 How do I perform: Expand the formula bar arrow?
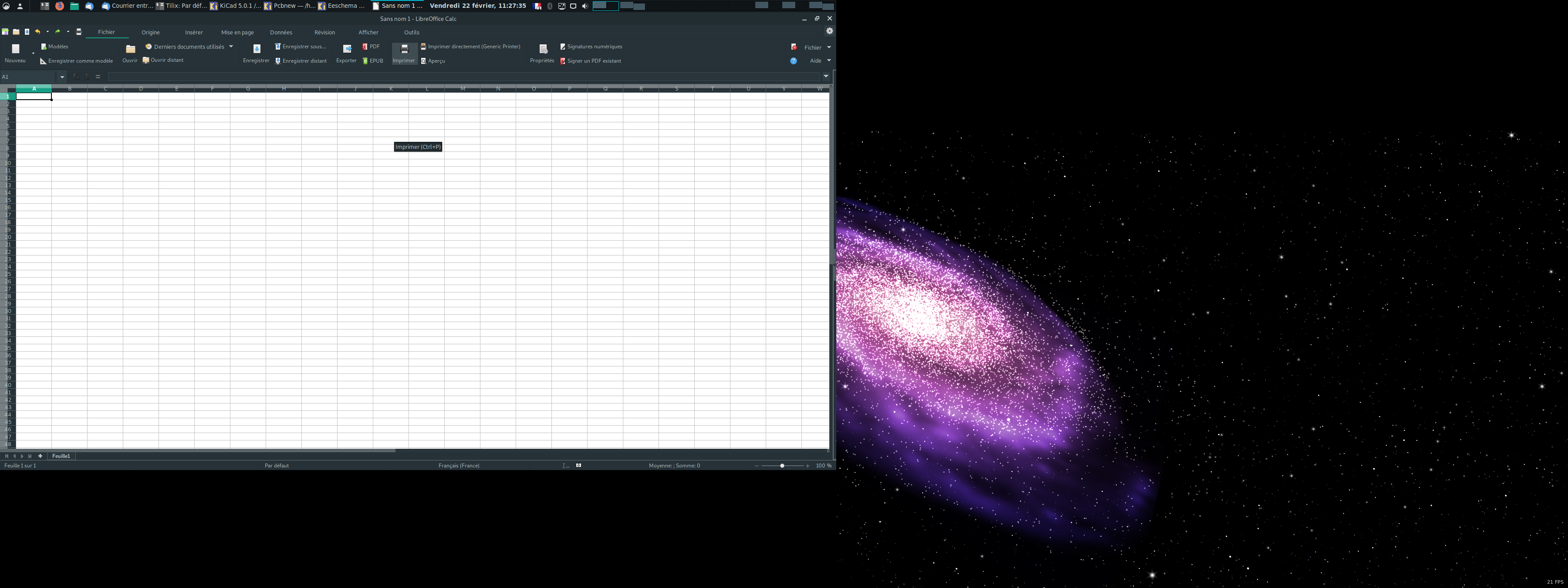coord(826,77)
